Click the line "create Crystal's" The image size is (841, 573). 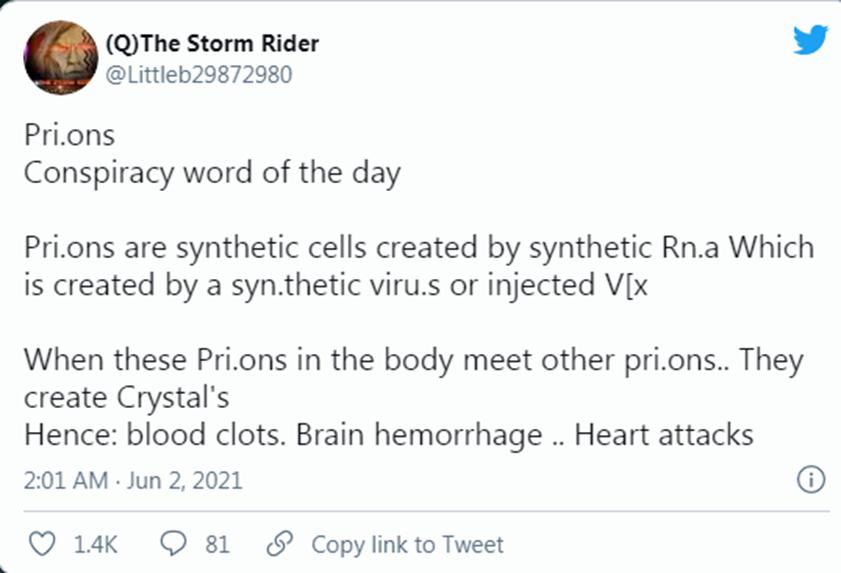[126, 396]
